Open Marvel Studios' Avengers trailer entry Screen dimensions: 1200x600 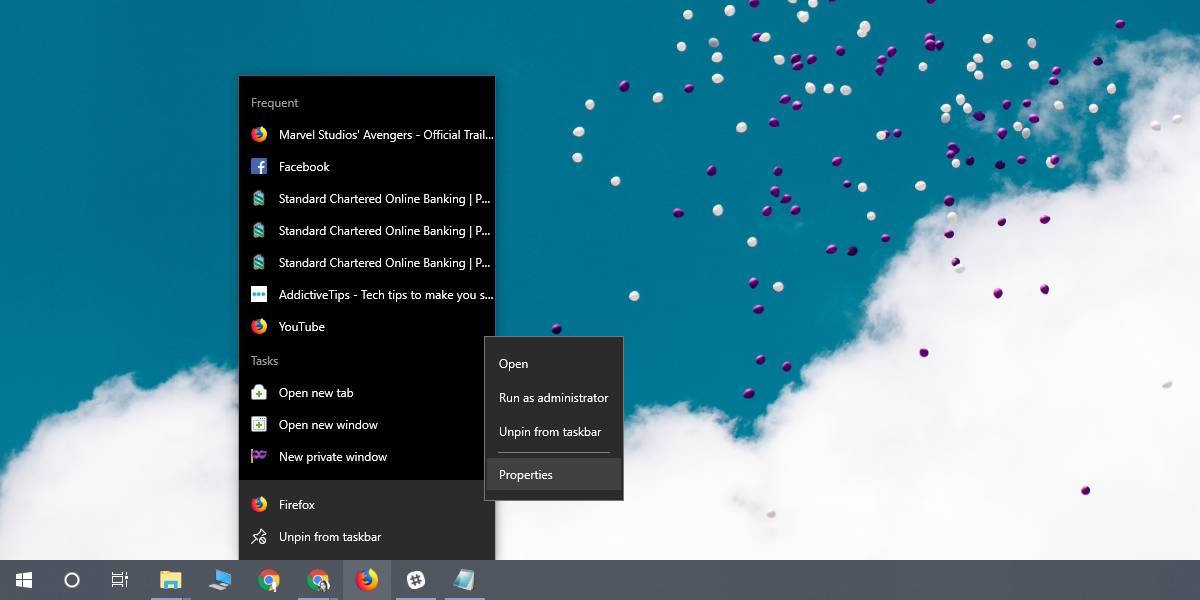(367, 135)
